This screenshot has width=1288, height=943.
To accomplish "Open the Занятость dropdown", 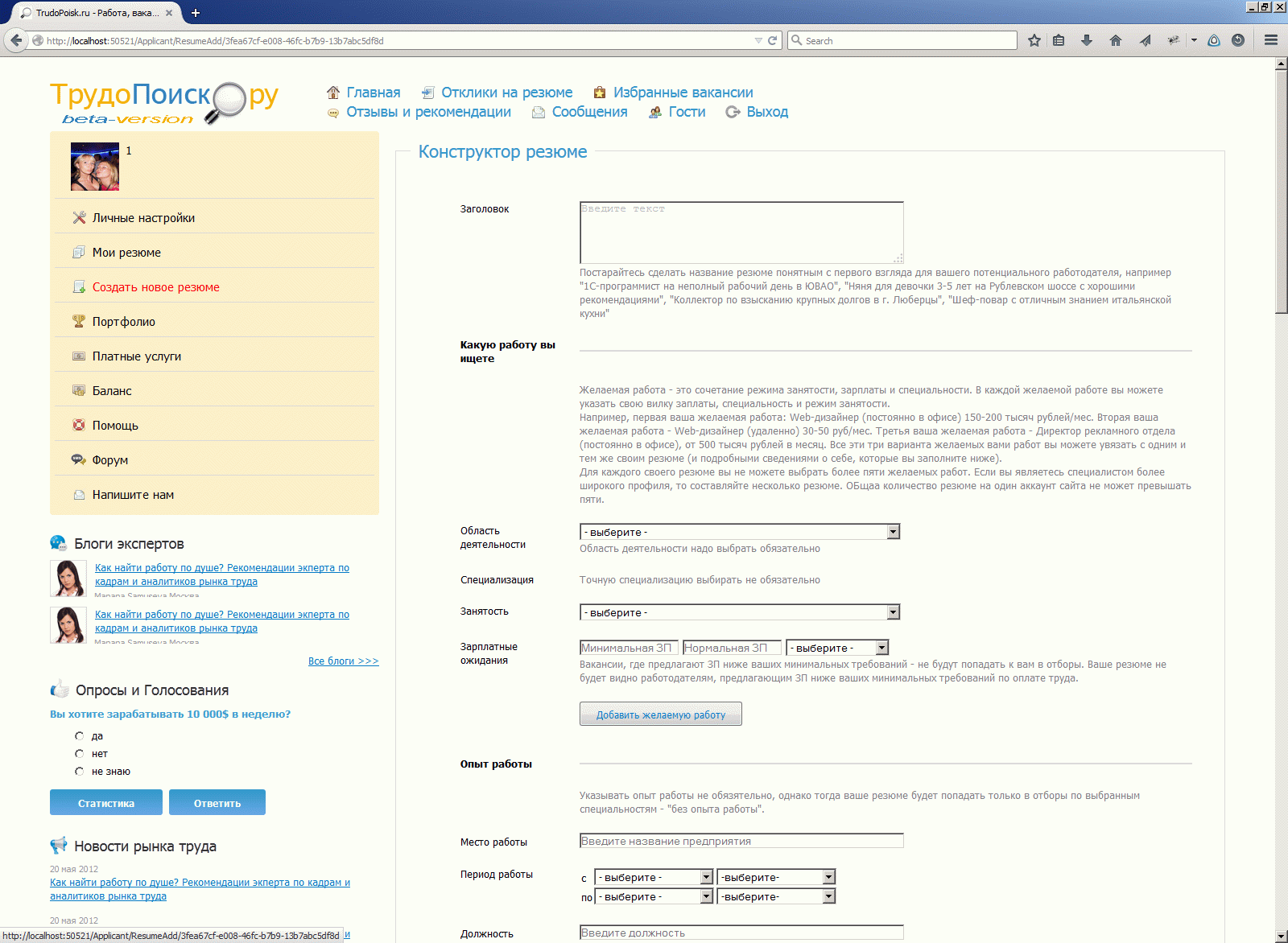I will pyautogui.click(x=740, y=612).
